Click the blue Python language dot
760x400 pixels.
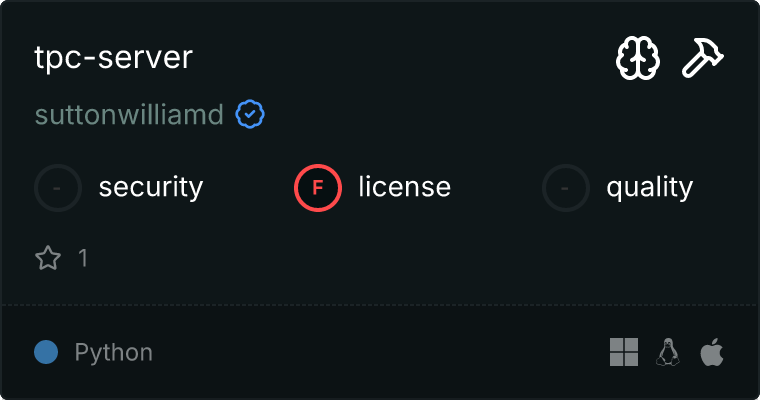point(46,352)
